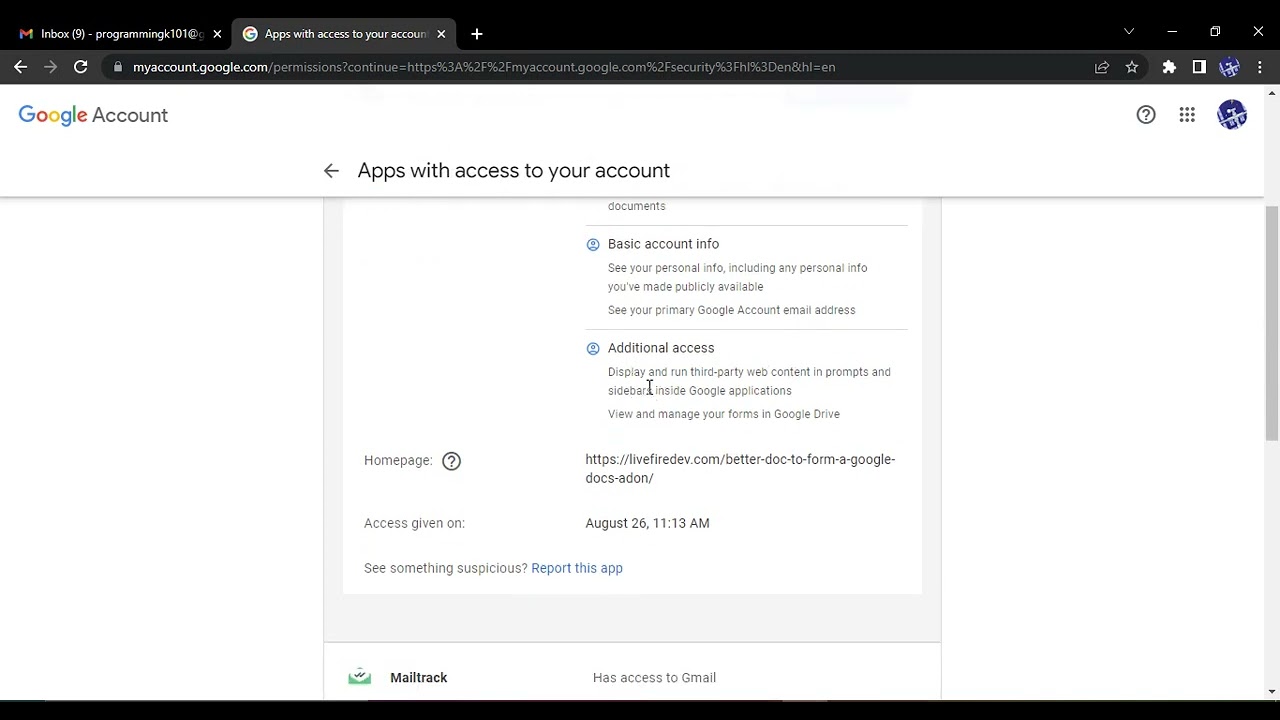
Task: Click the browser forward arrow
Action: pos(50,67)
